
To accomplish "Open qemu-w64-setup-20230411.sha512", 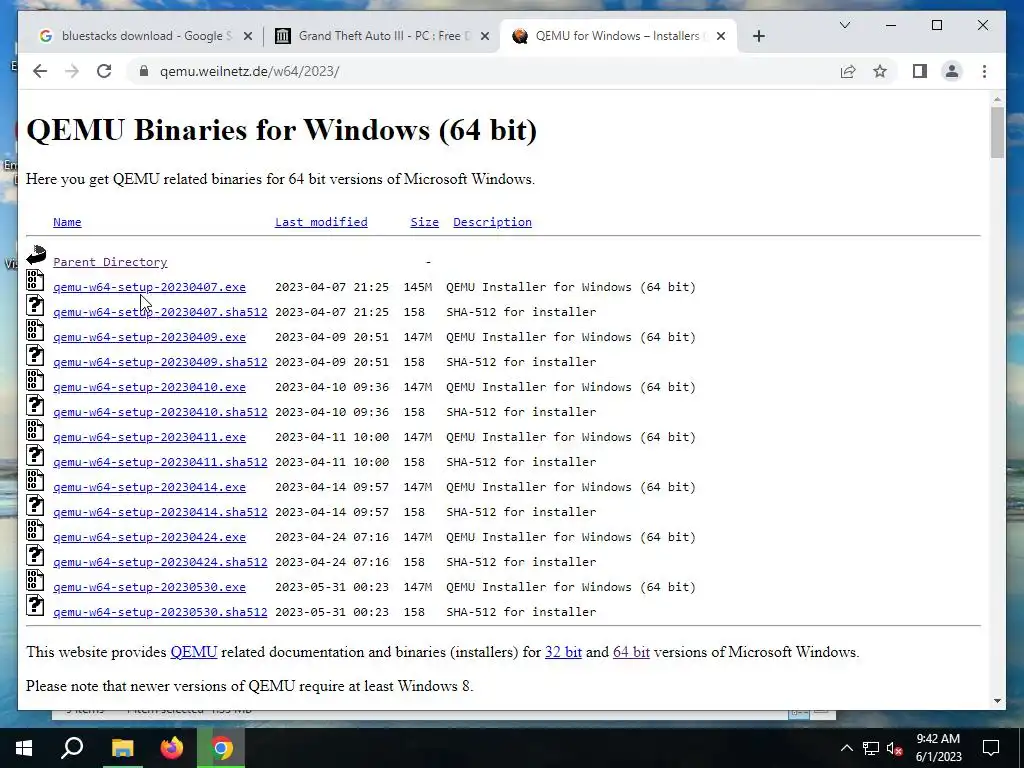I will coord(160,462).
